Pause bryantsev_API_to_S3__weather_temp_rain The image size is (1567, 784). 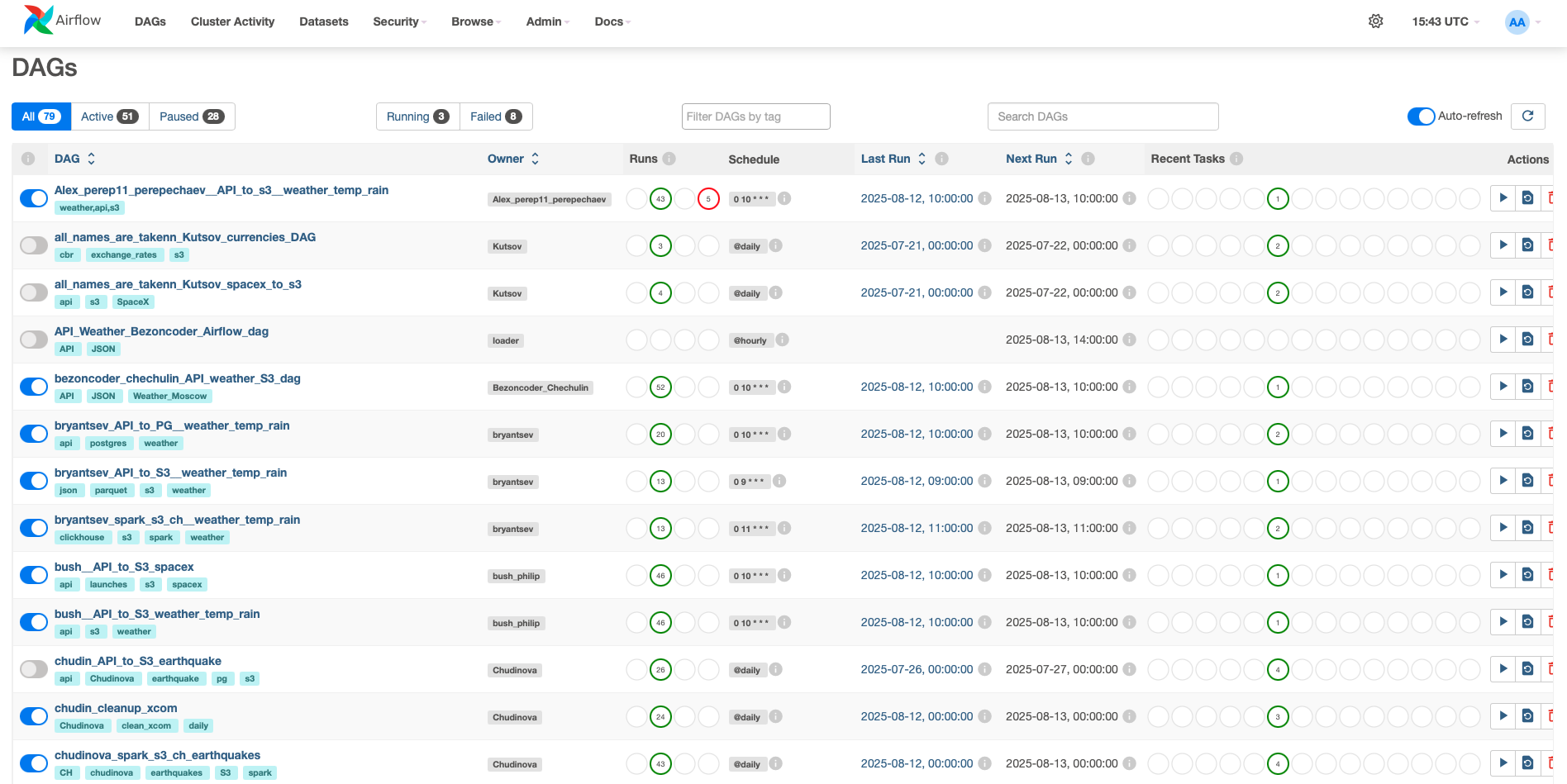34,481
